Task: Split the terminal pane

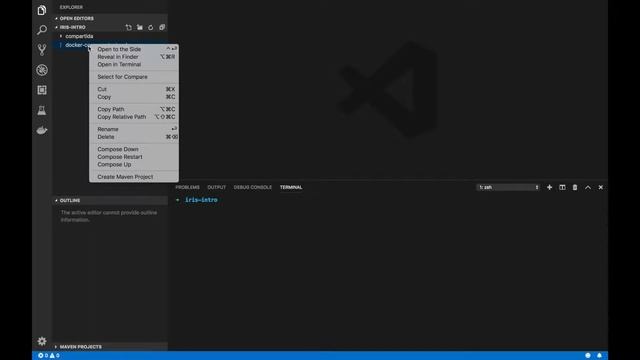Action: 562,187
